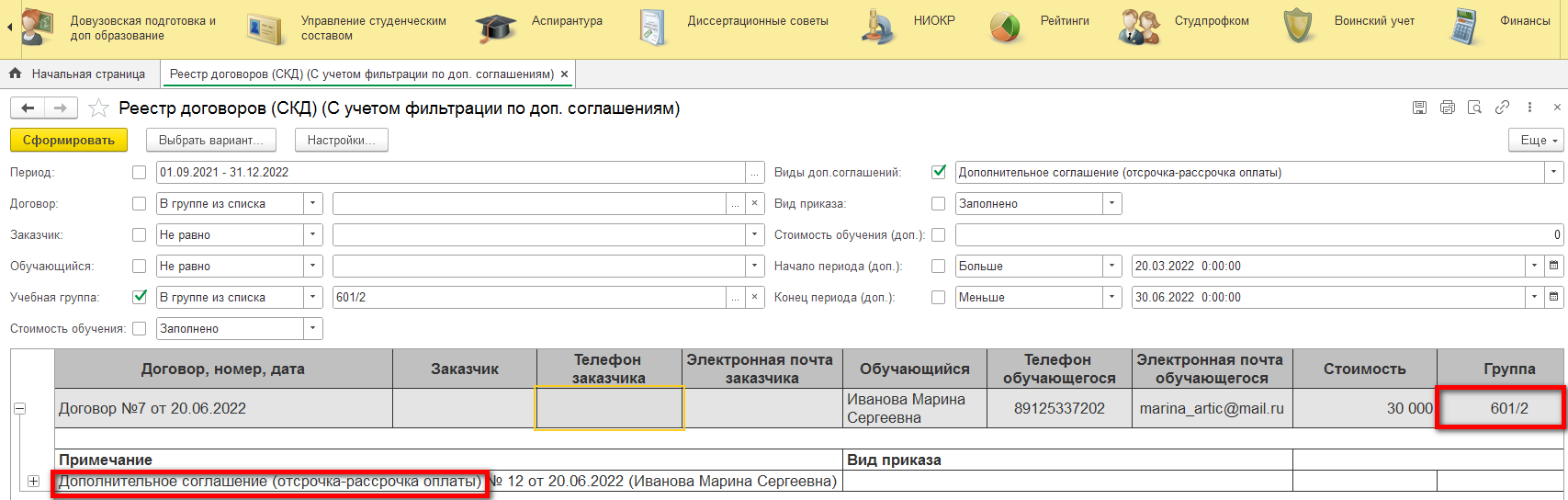Open Стоимость обучения Заполнено dropdown

coord(313,329)
